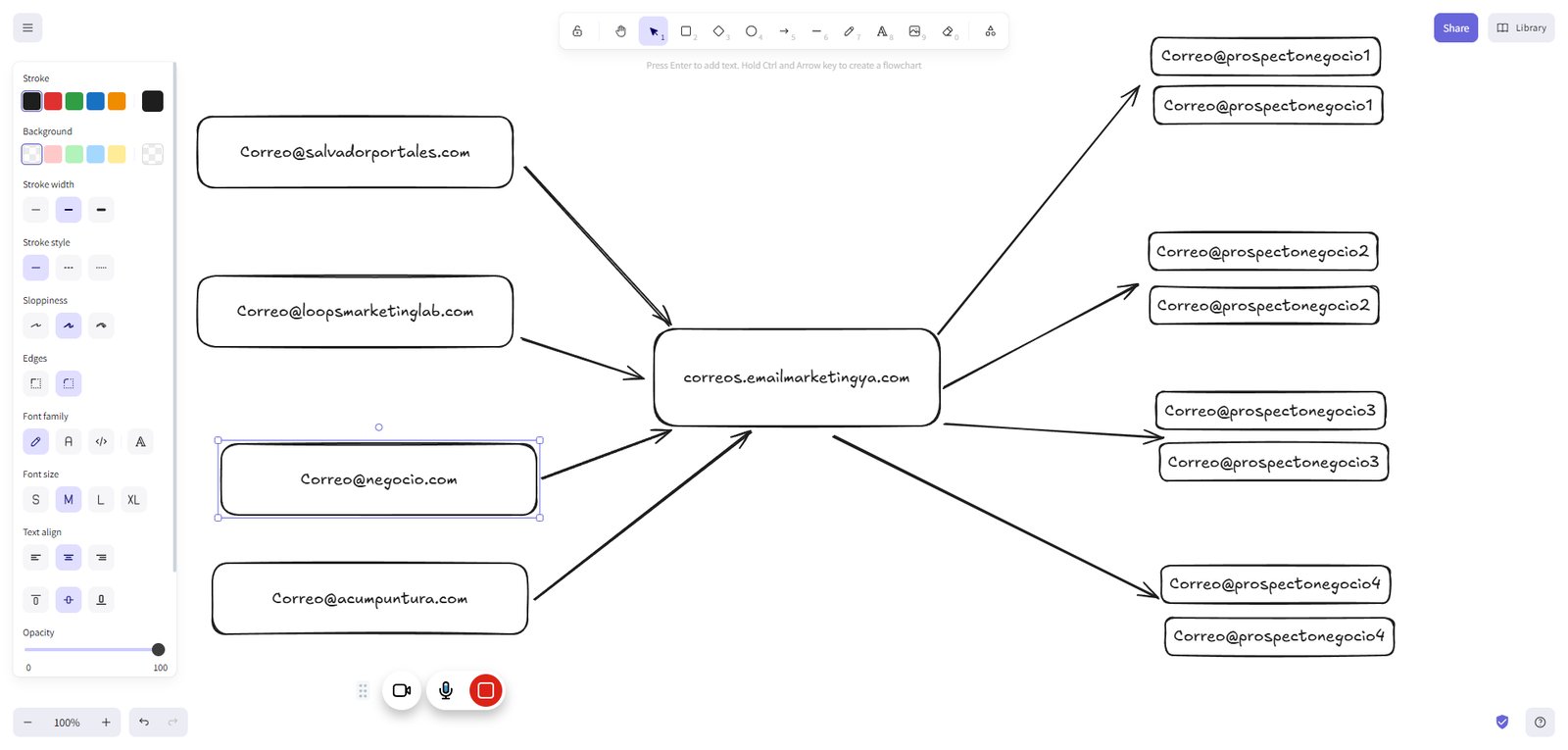Reset zoom at 100% label
This screenshot has height=750, width=1568.
pyautogui.click(x=67, y=723)
